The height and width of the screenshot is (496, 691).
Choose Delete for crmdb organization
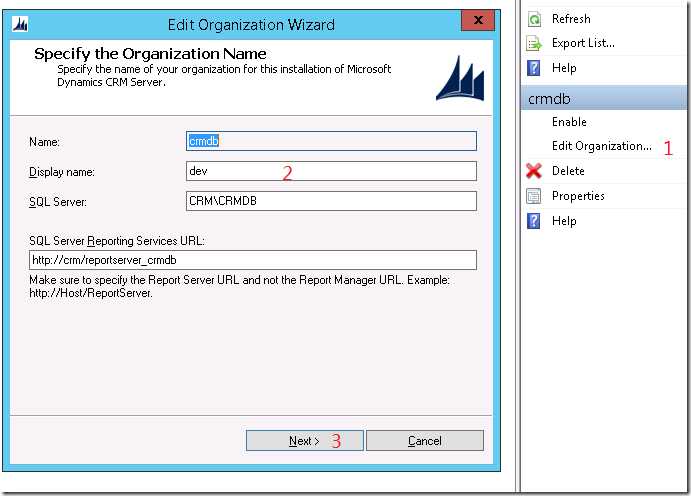[x=568, y=170]
